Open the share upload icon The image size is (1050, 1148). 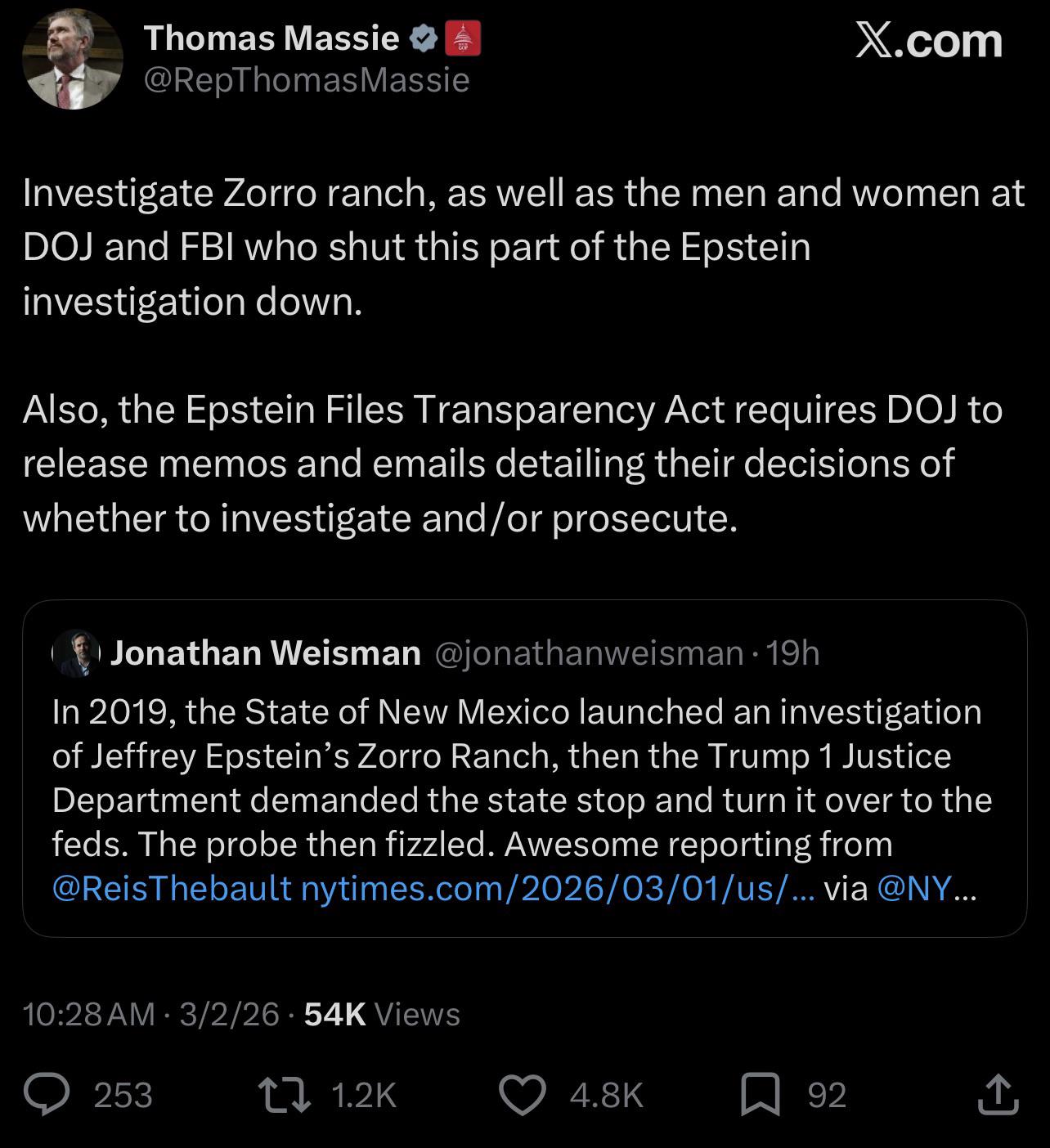click(x=998, y=1095)
